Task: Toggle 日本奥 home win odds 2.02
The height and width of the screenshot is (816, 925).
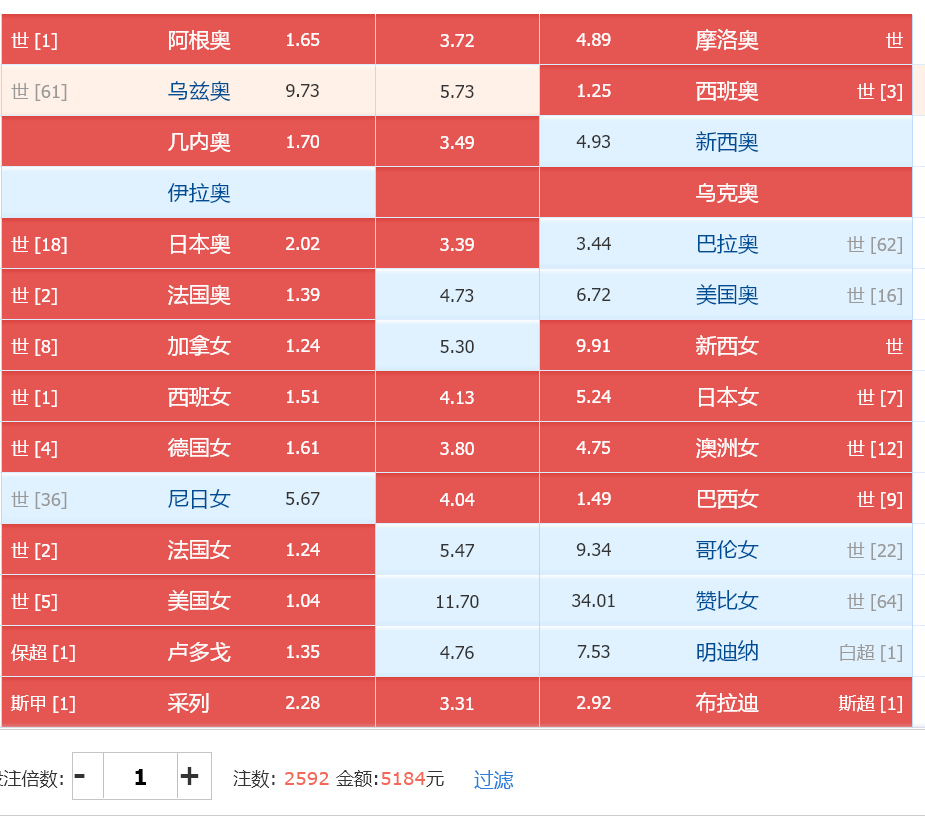Action: [x=188, y=244]
